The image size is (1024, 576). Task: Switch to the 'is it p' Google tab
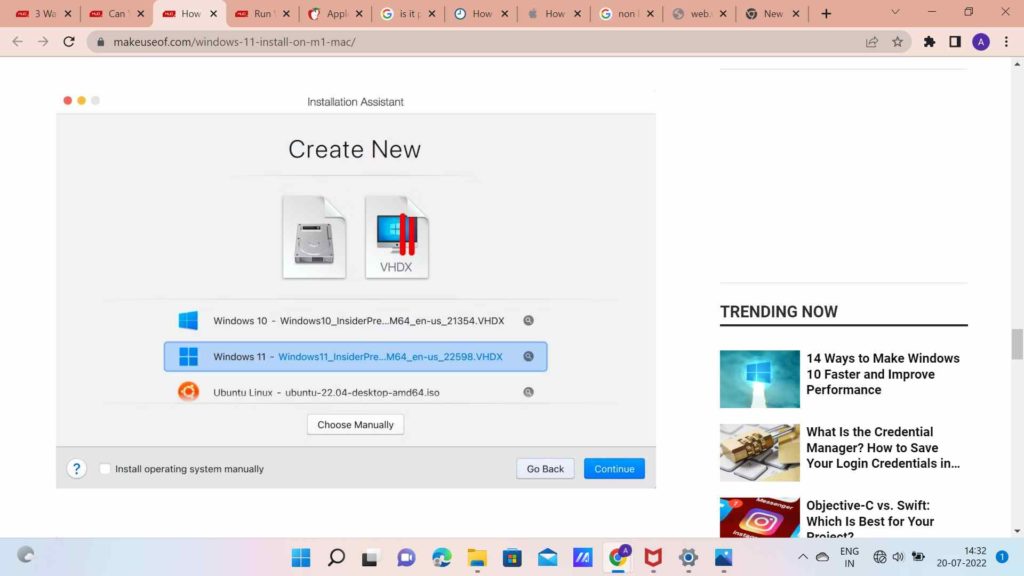[408, 14]
